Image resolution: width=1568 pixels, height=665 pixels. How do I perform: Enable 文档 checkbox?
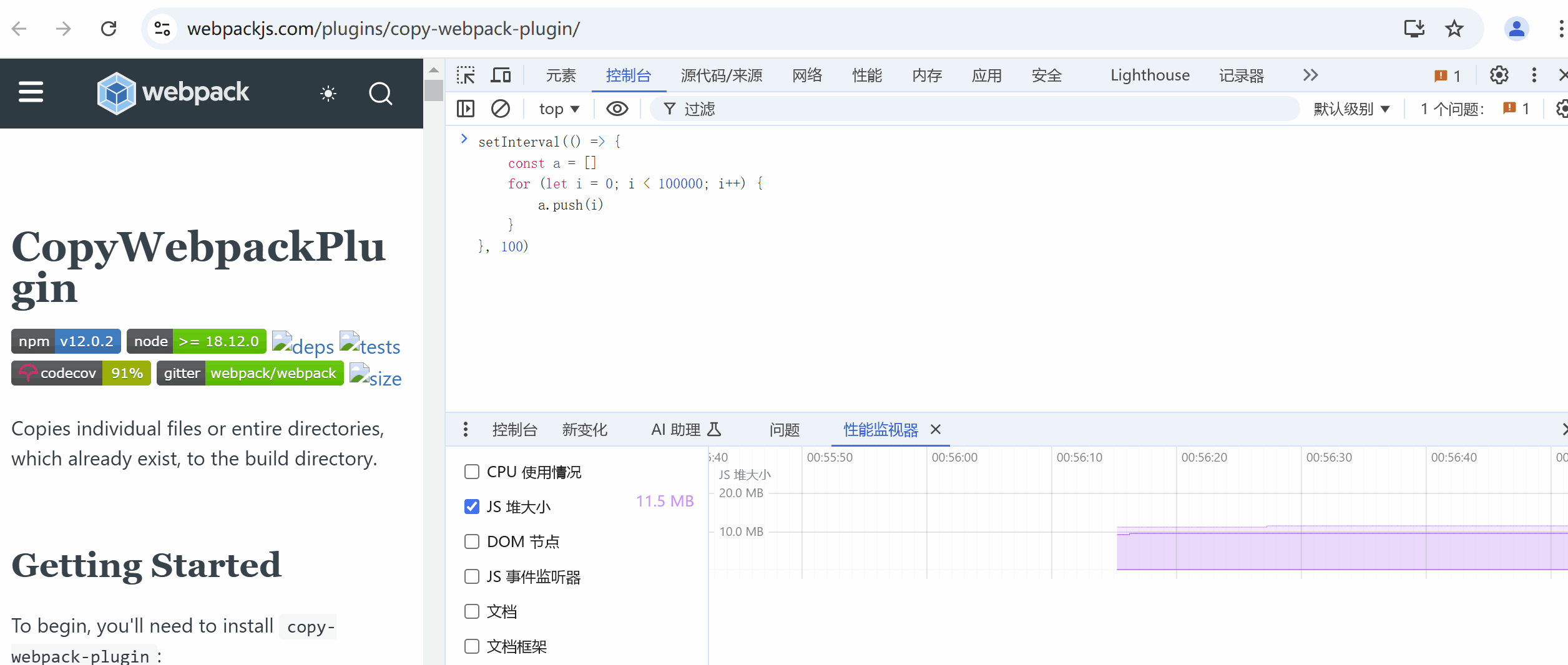[x=472, y=611]
